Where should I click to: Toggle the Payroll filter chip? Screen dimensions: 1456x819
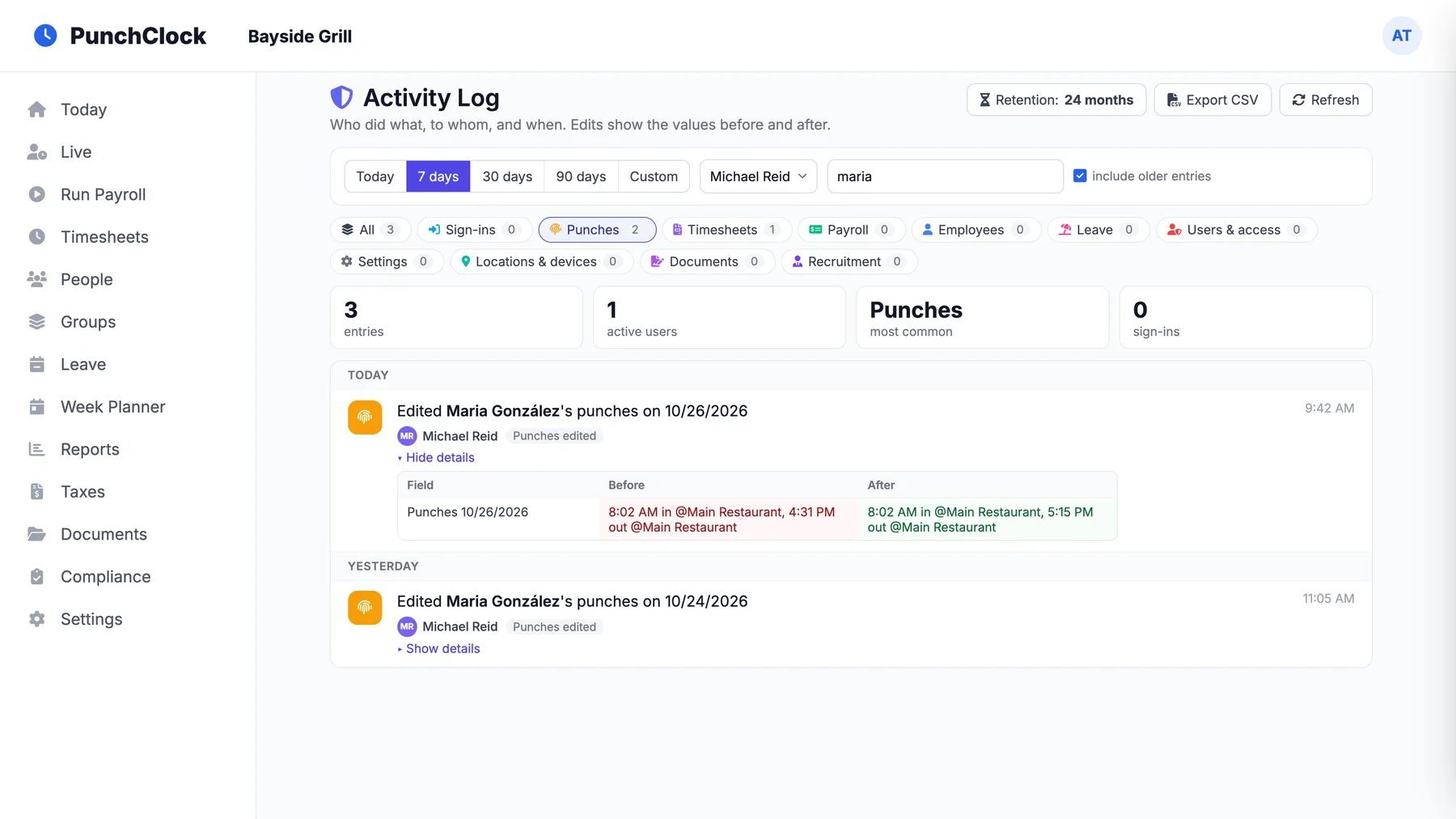coord(851,230)
